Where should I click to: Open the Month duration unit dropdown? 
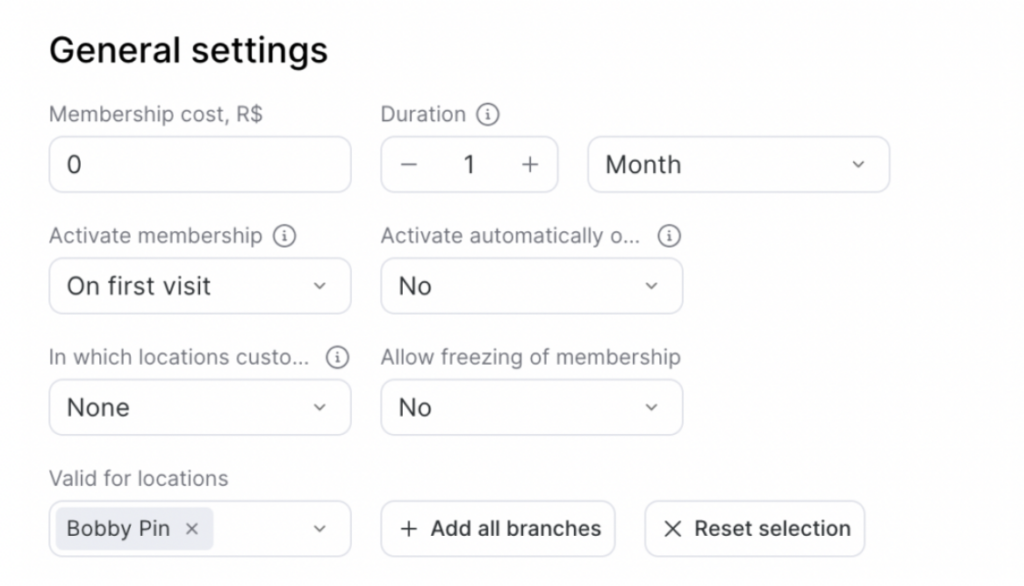coord(738,165)
